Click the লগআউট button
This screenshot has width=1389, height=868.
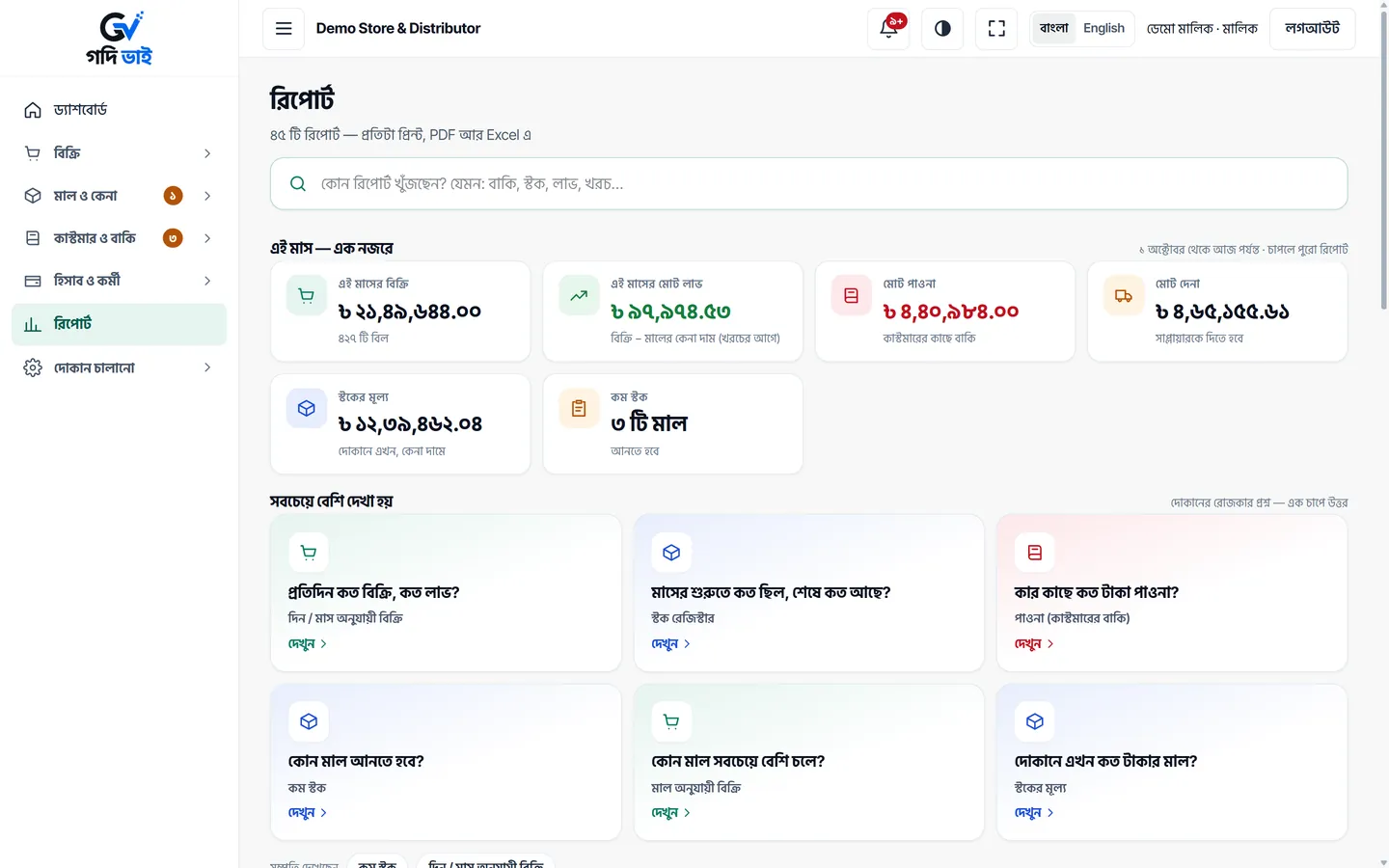pos(1312,29)
